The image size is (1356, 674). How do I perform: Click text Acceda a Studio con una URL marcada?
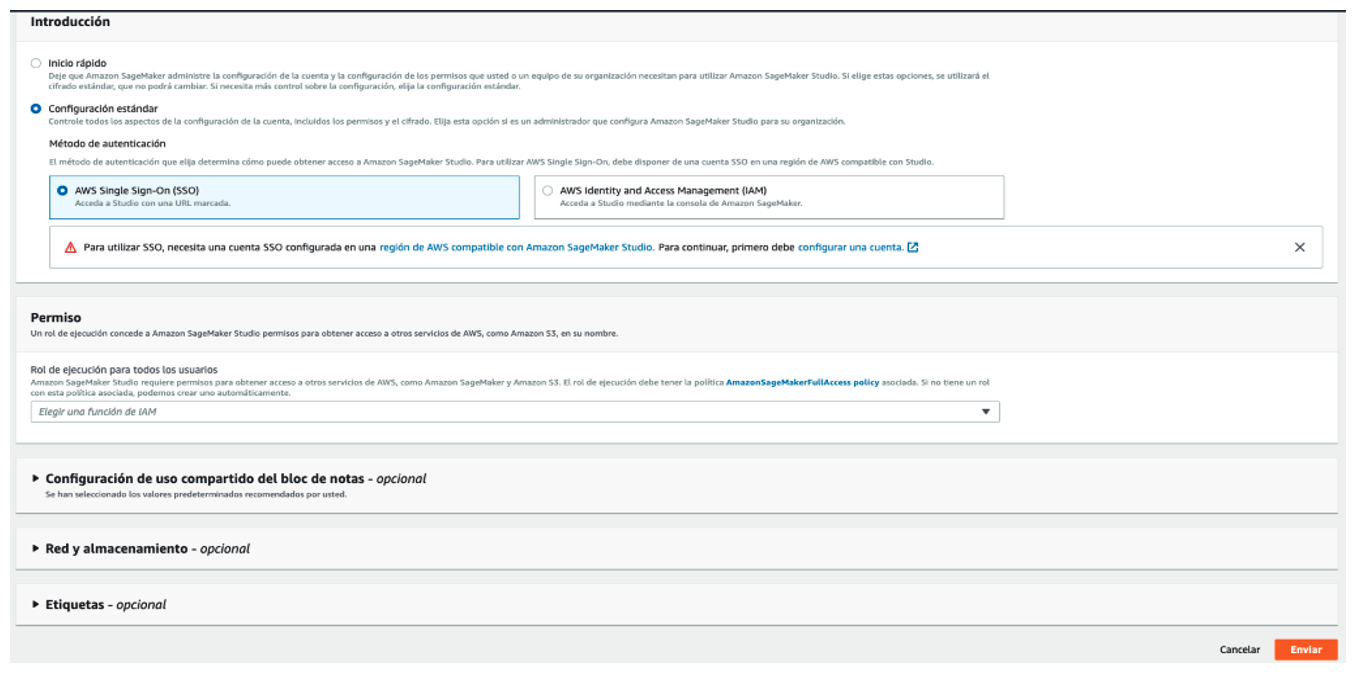[153, 203]
